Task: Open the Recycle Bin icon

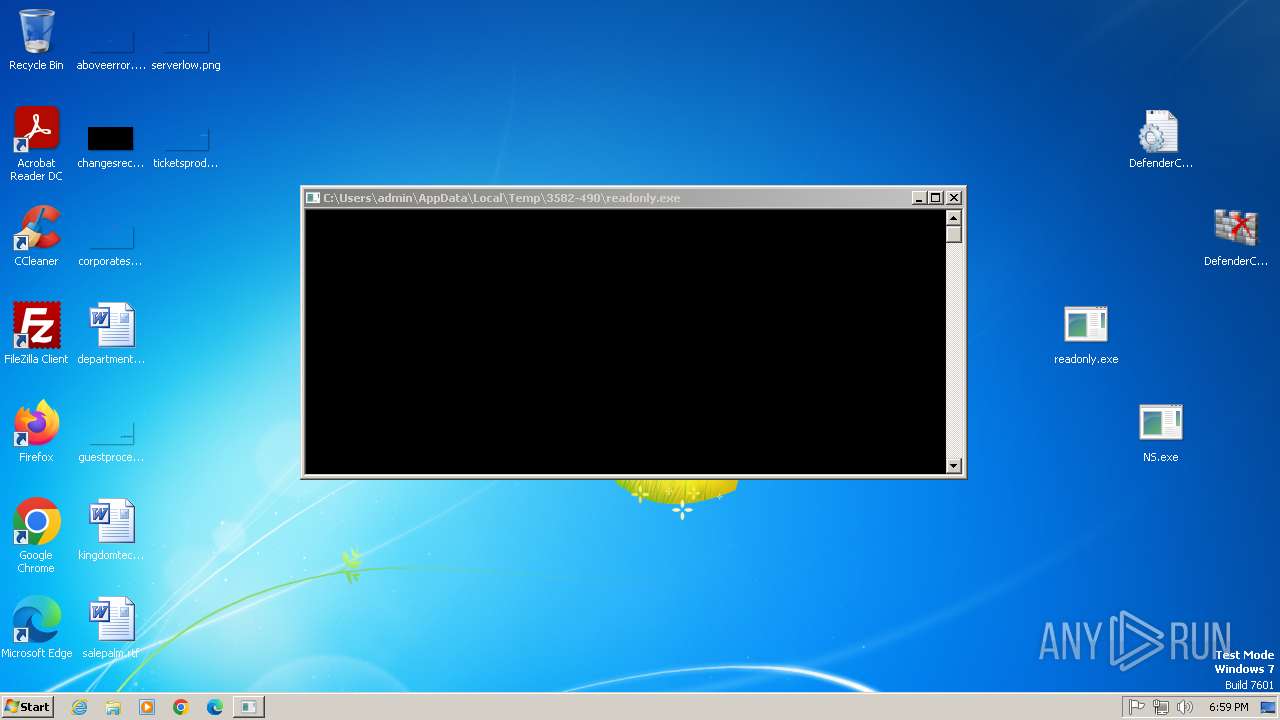Action: click(36, 40)
